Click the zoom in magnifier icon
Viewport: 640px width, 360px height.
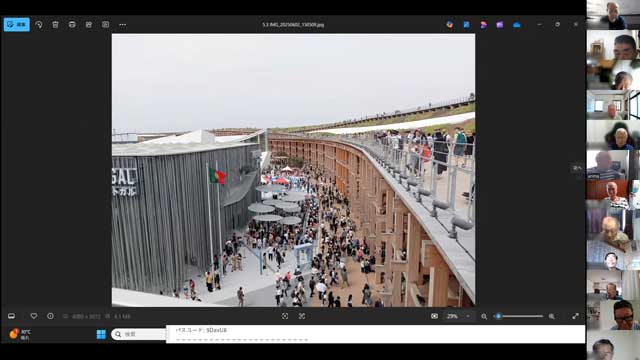(x=552, y=316)
